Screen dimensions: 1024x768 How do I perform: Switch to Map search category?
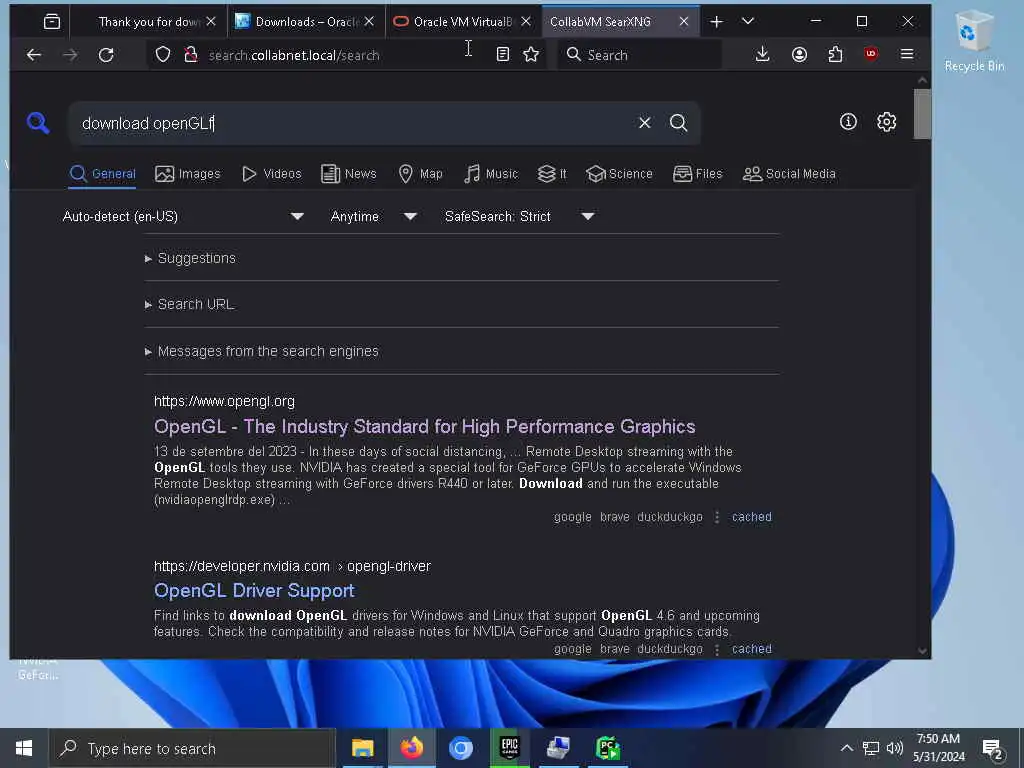coord(421,174)
